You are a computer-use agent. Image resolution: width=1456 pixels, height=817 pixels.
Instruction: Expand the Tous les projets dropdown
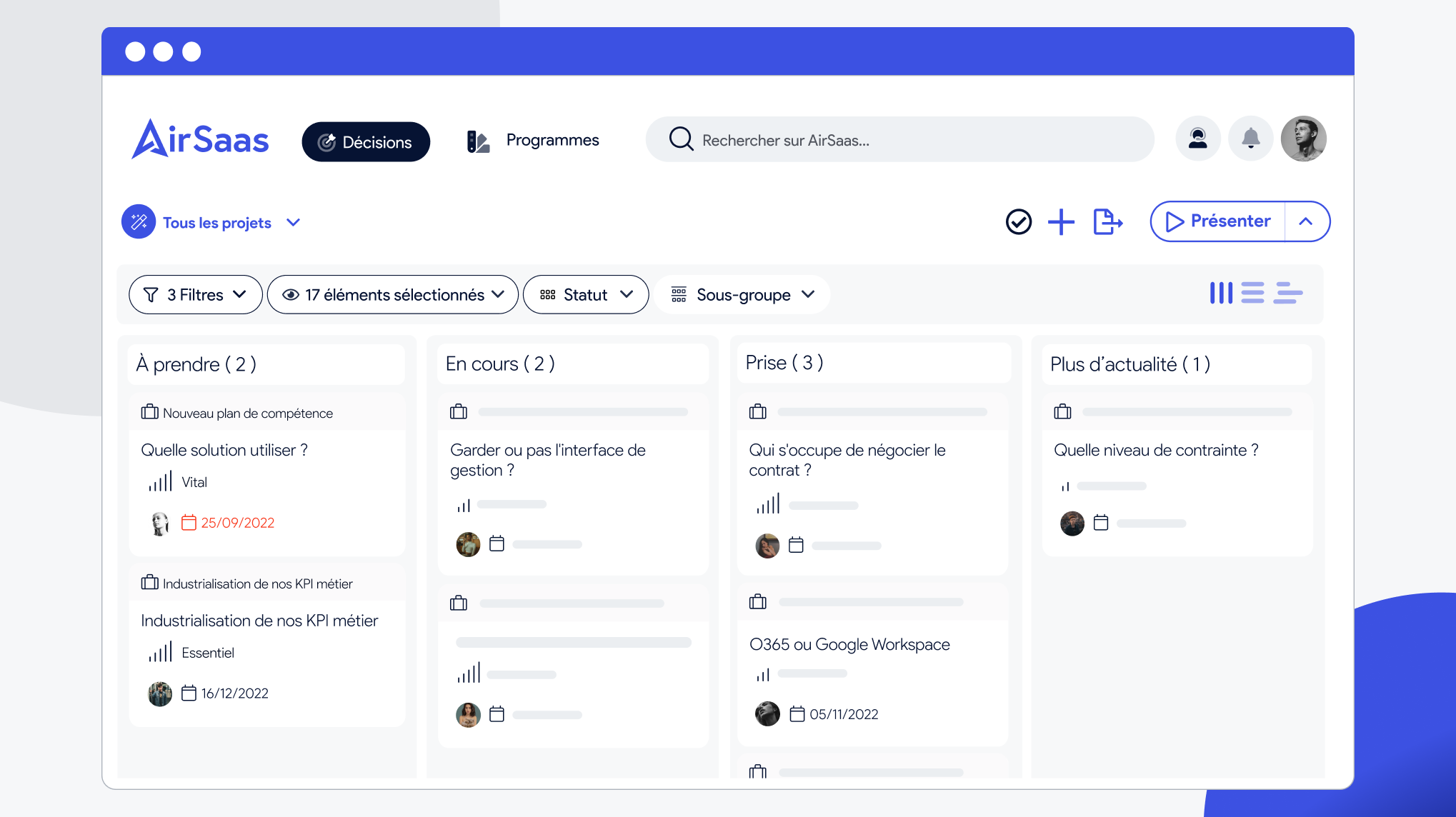coord(231,223)
